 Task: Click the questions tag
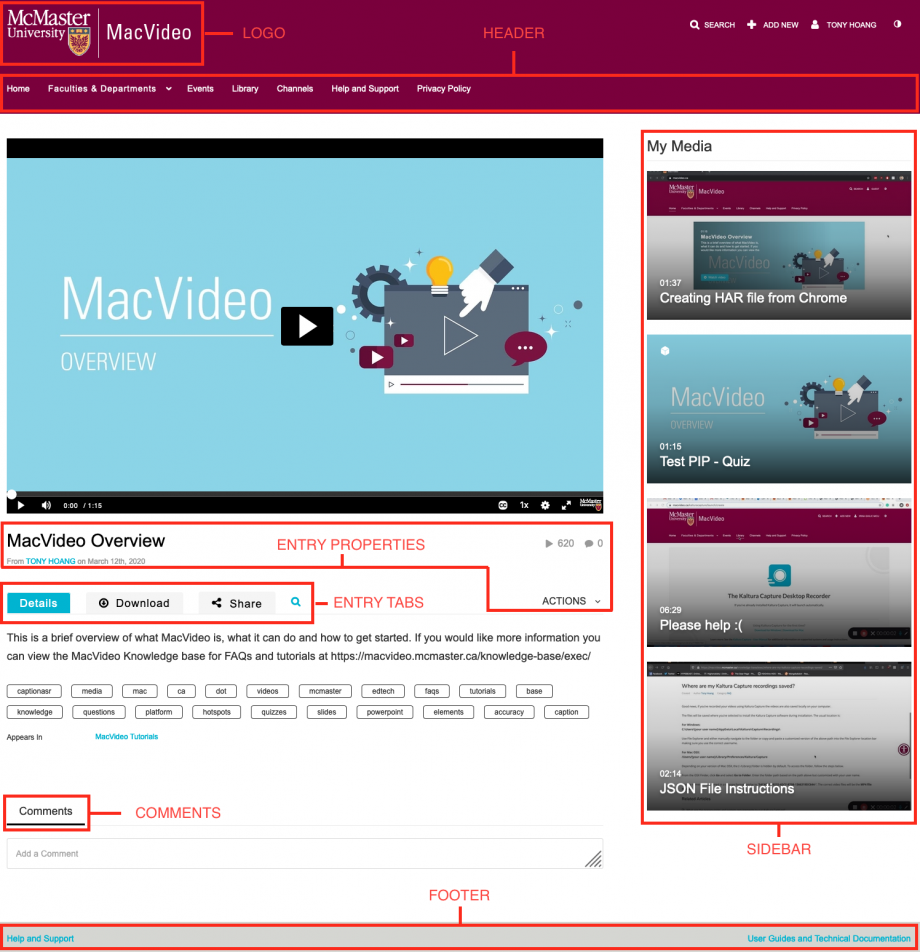(x=99, y=712)
